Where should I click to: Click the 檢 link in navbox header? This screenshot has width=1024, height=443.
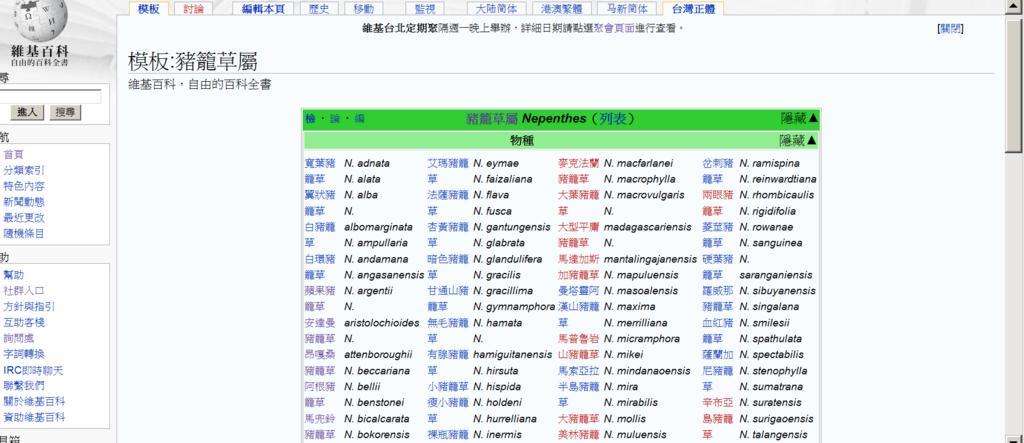(x=310, y=119)
